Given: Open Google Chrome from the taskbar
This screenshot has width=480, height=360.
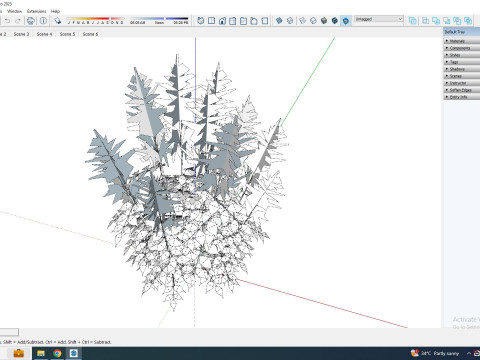Looking at the screenshot, I should [57, 353].
